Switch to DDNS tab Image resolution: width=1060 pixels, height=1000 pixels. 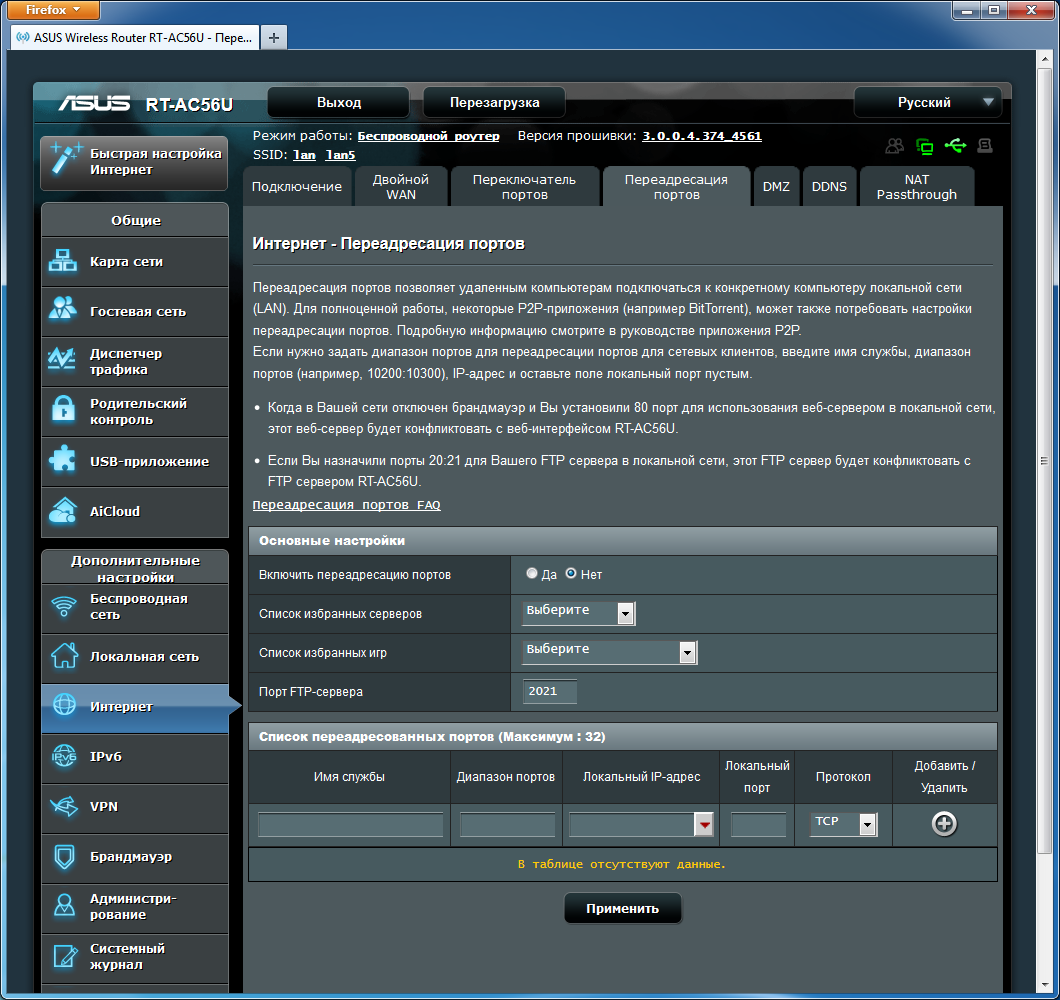829,187
